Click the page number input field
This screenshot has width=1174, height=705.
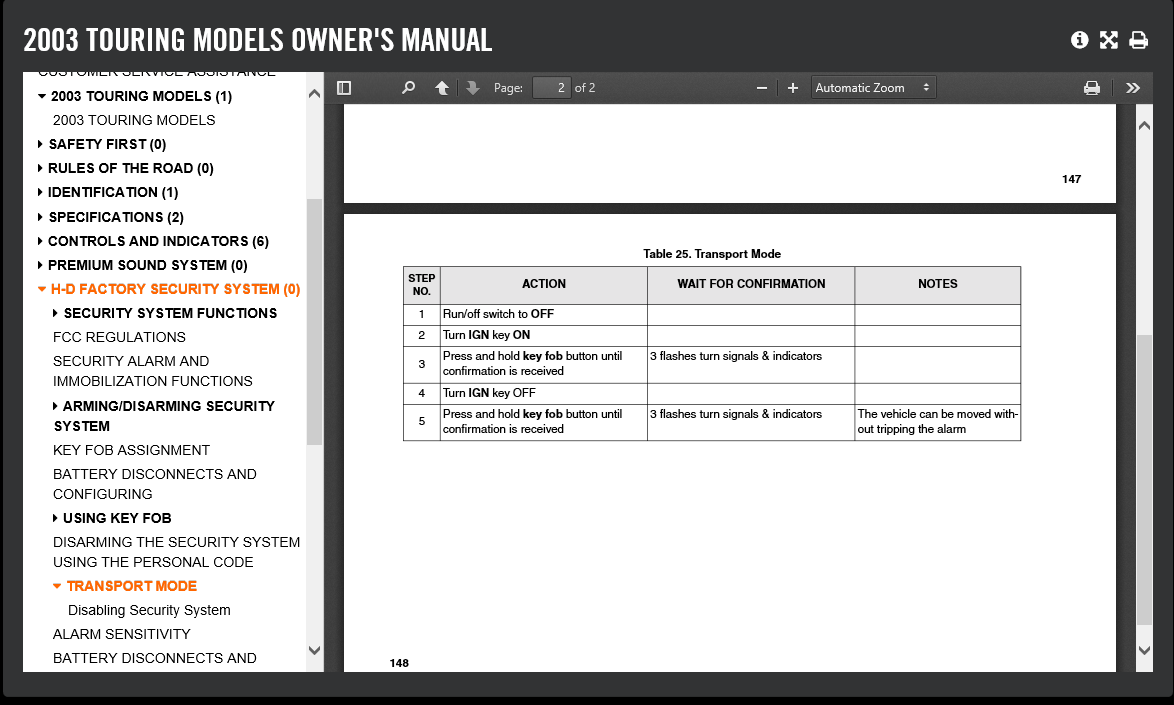[x=551, y=88]
